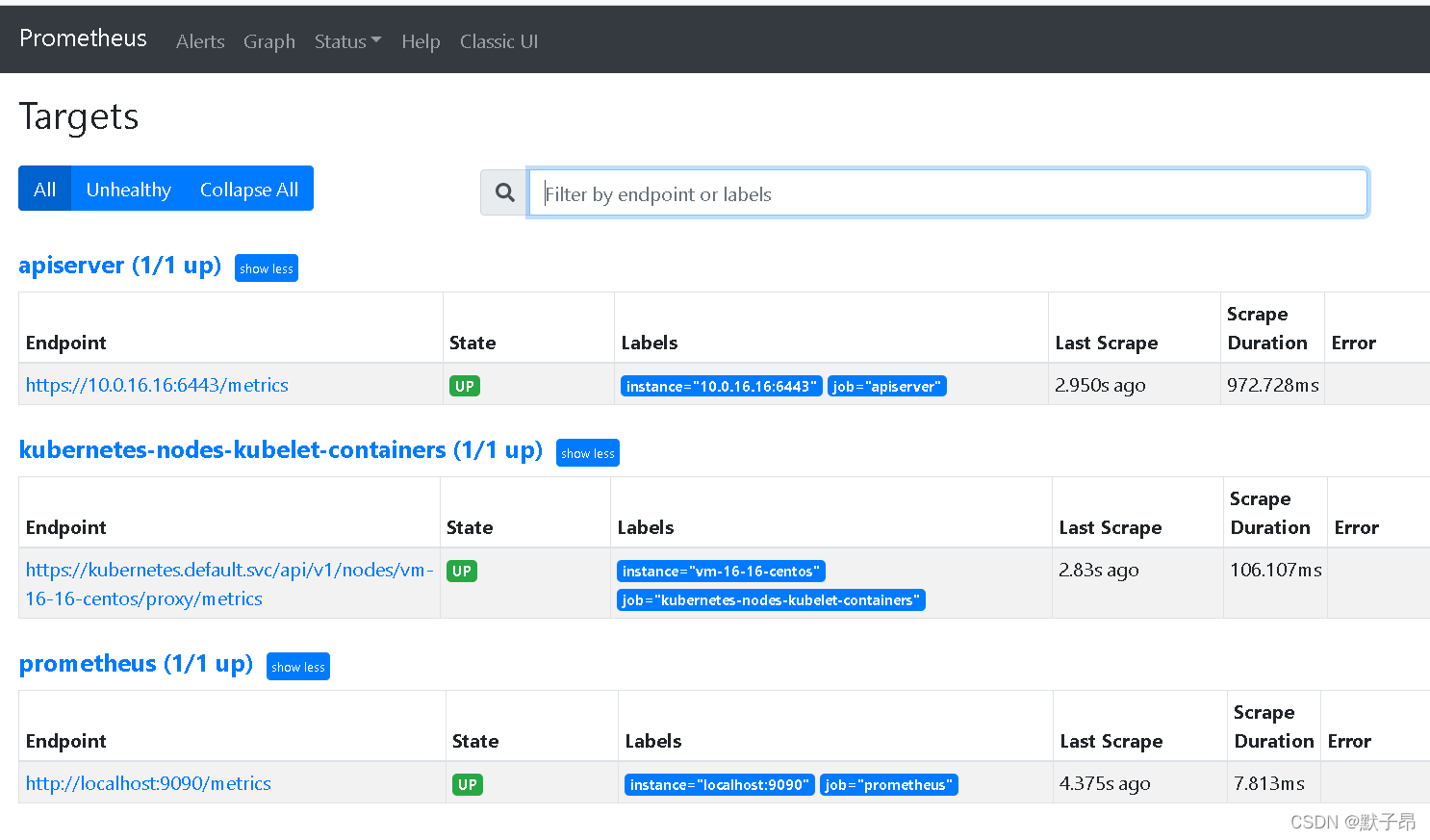
Task: Select the All targets filter
Action: tap(45, 189)
